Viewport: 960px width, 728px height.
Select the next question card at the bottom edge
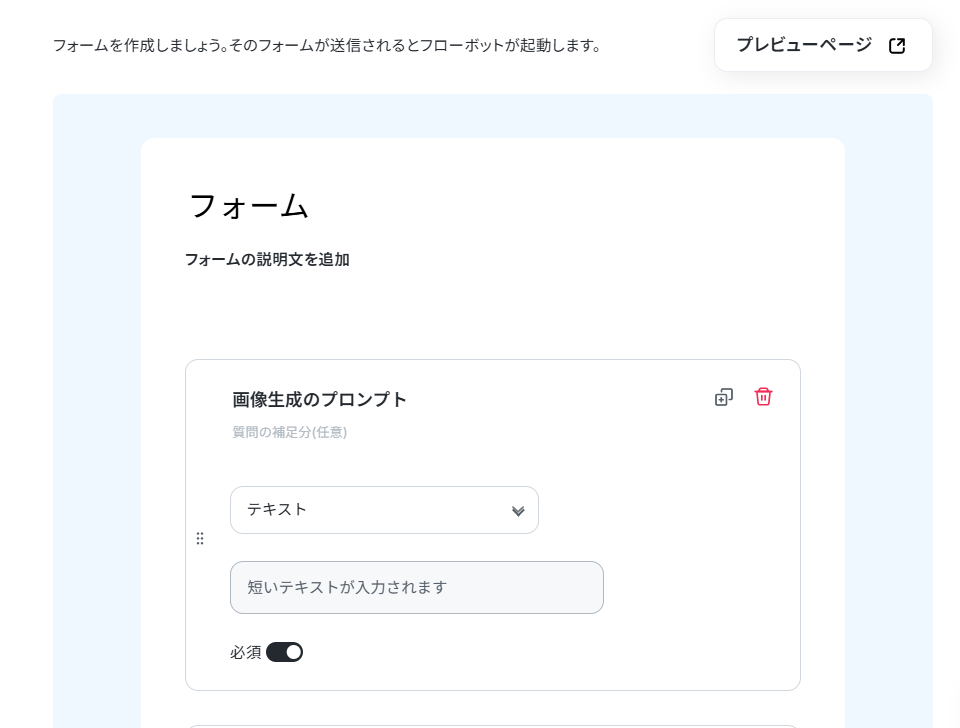493,727
